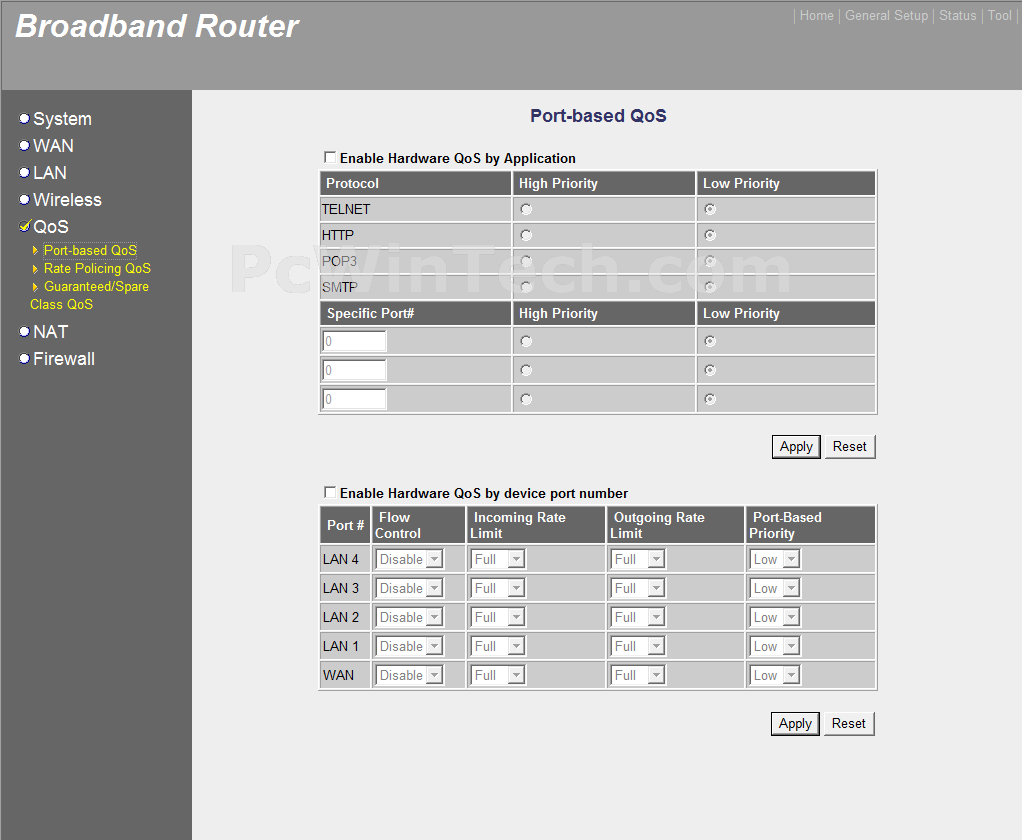1022x840 pixels.
Task: Choose Low Priority for third specific port
Action: click(710, 399)
